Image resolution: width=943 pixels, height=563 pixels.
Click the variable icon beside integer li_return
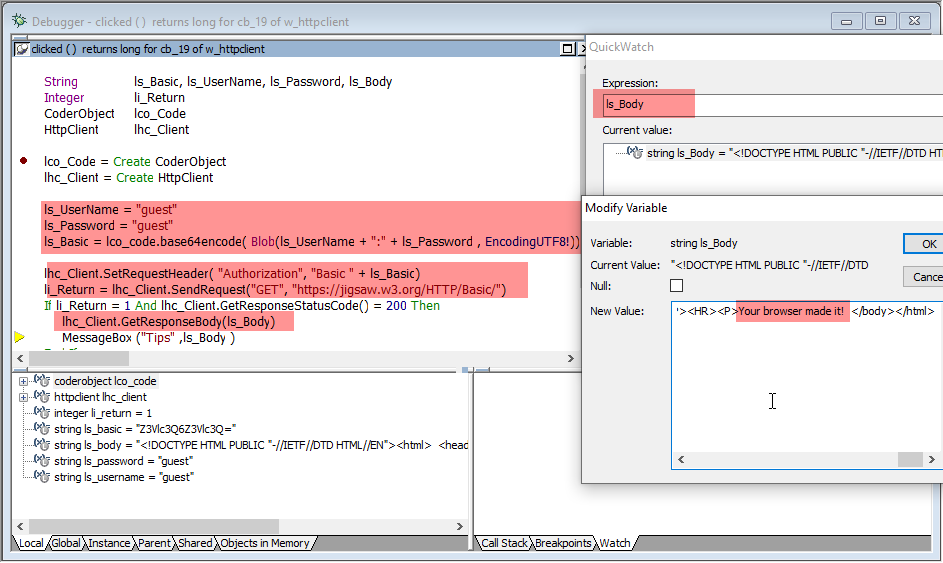[x=42, y=413]
